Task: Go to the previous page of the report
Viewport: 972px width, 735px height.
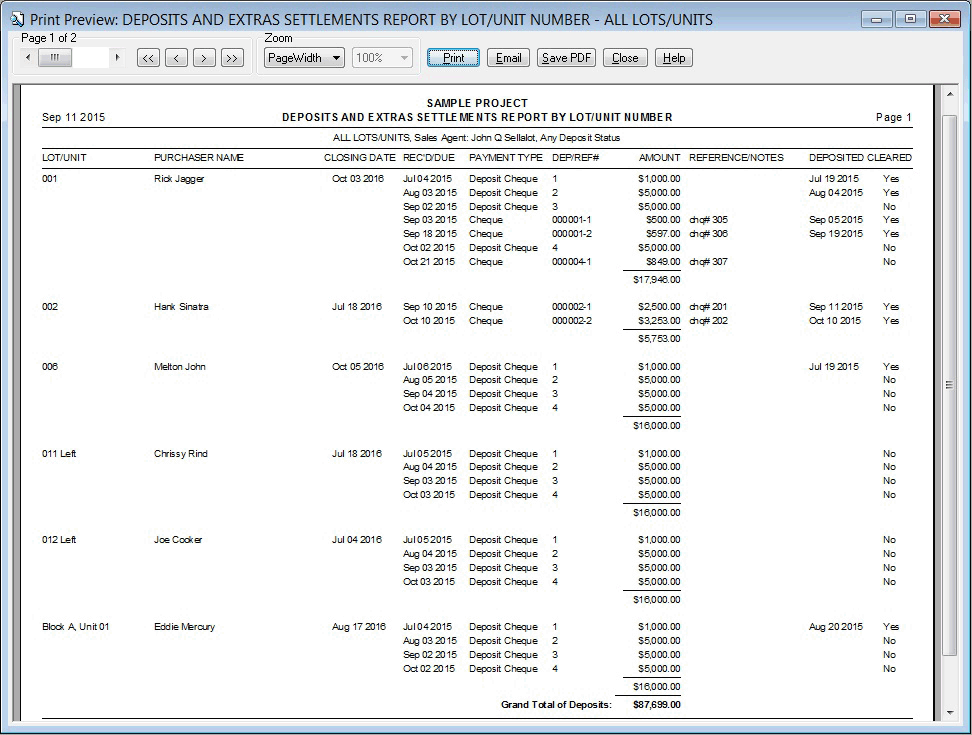Action: tap(177, 58)
